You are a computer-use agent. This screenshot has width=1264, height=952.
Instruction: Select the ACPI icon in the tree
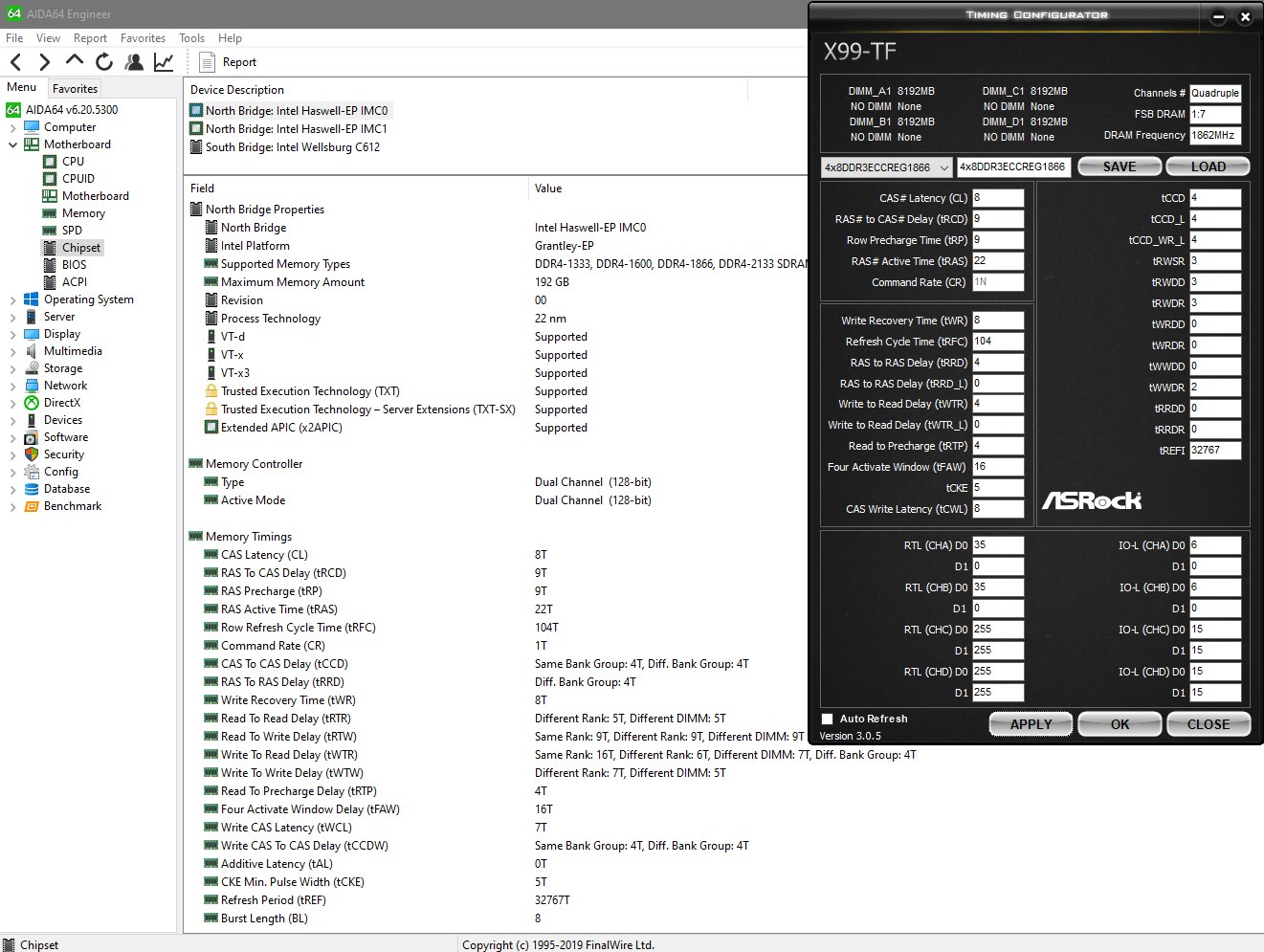tap(50, 282)
